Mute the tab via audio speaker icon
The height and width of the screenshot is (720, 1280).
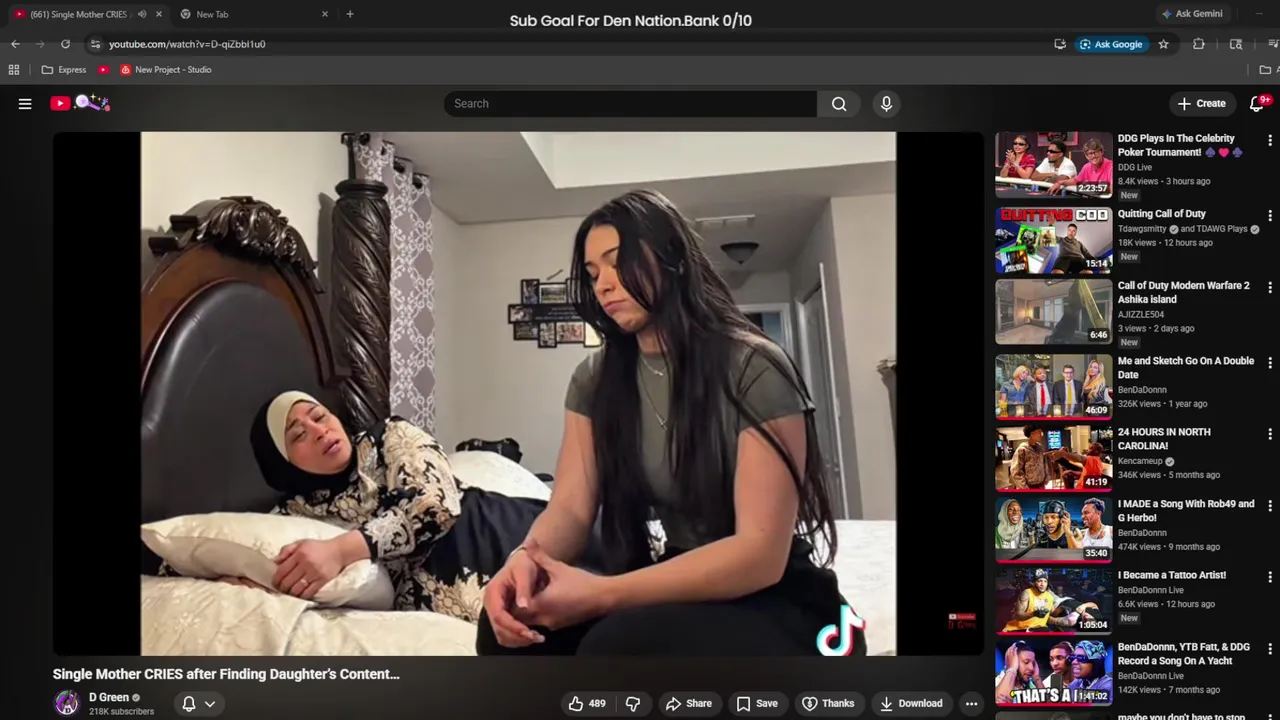tap(142, 14)
